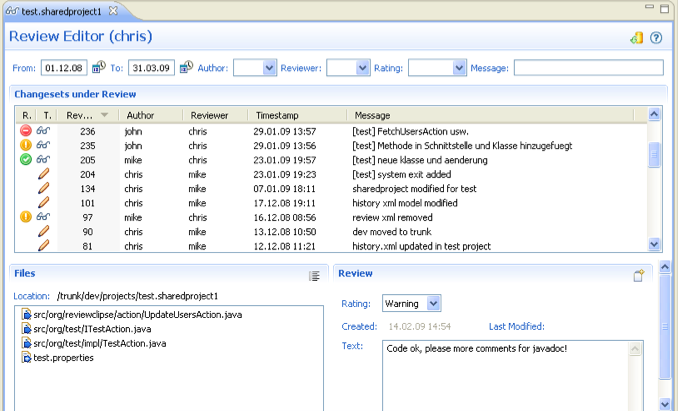Viewport: 678px width, 411px height.
Task: Click the glasses review icon for revision 236
Action: point(43,130)
